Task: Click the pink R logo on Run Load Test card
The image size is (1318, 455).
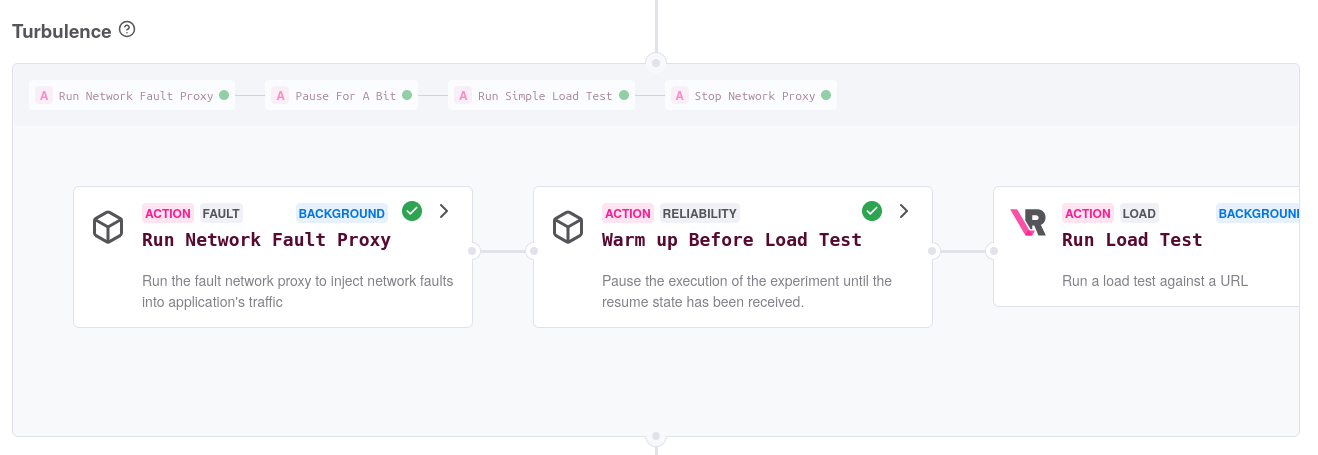Action: [x=1028, y=222]
